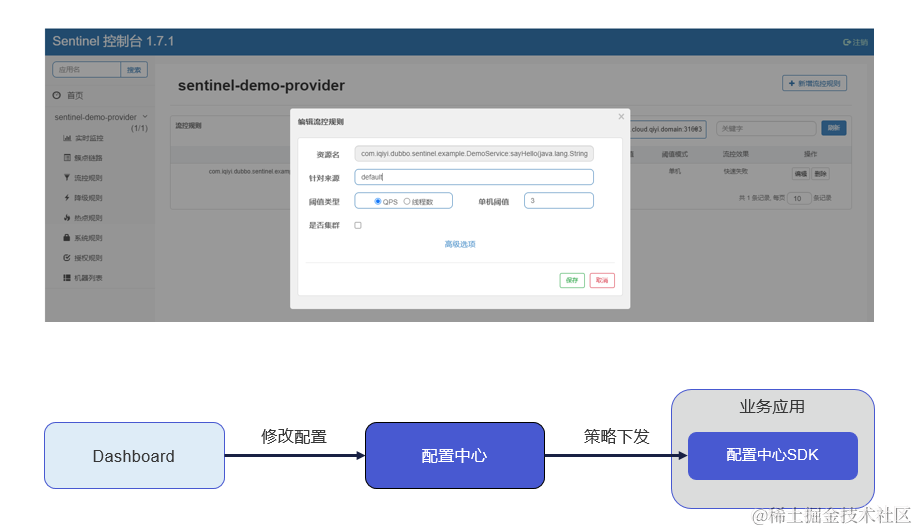Screen dimensions: 918x532
Task: Select 授权规则 check icon item
Action: coord(83,258)
